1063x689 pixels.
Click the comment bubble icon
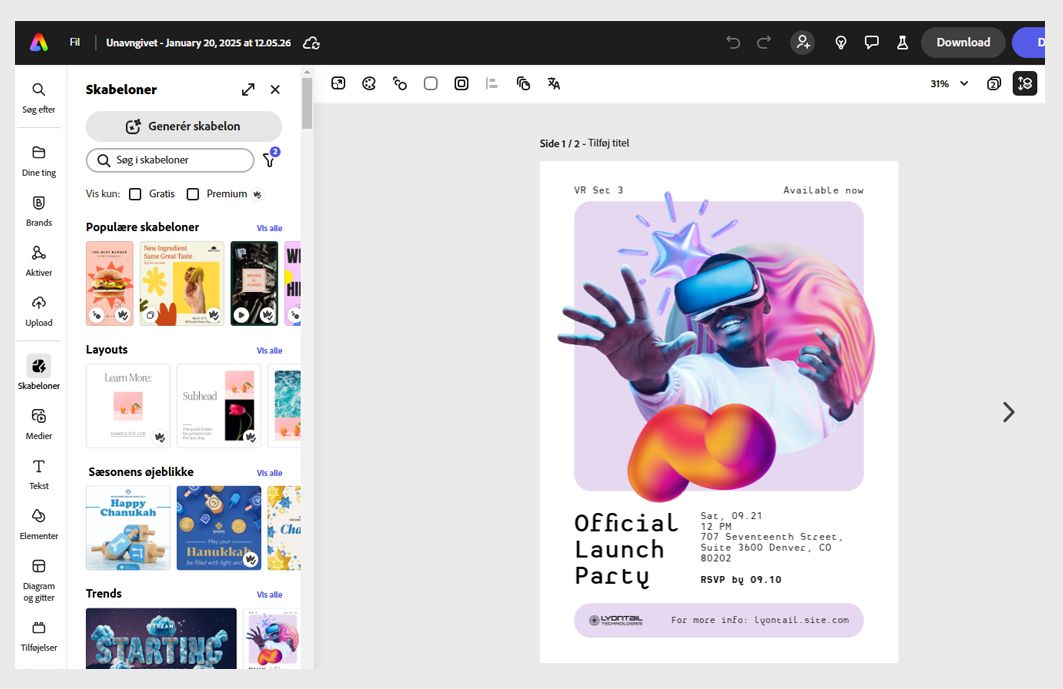[x=872, y=42]
